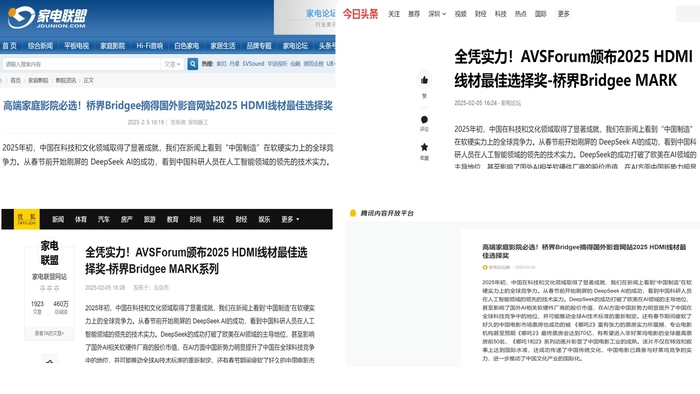The image size is (700, 394).
Task: Click the Sohu article headline with MARK系列
Action: (x=196, y=261)
